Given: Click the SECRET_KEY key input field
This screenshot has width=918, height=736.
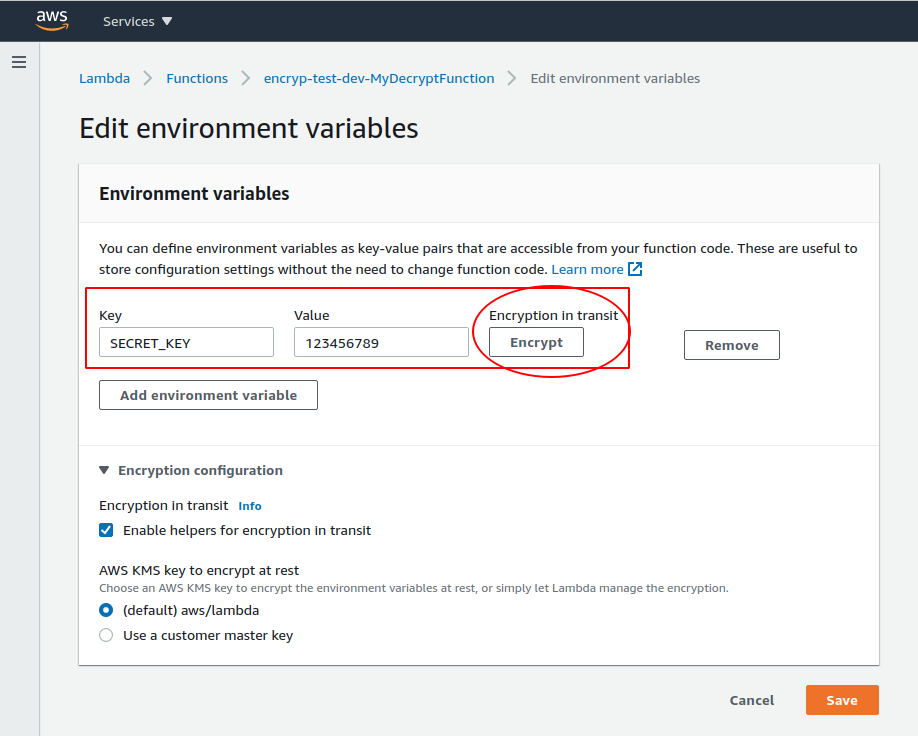Looking at the screenshot, I should (x=186, y=343).
